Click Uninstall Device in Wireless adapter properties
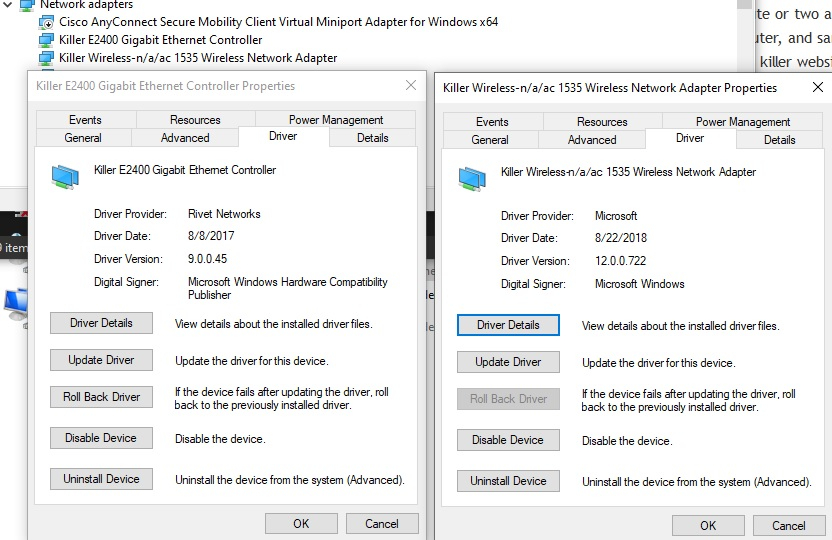Image resolution: width=832 pixels, height=540 pixels. coord(508,481)
